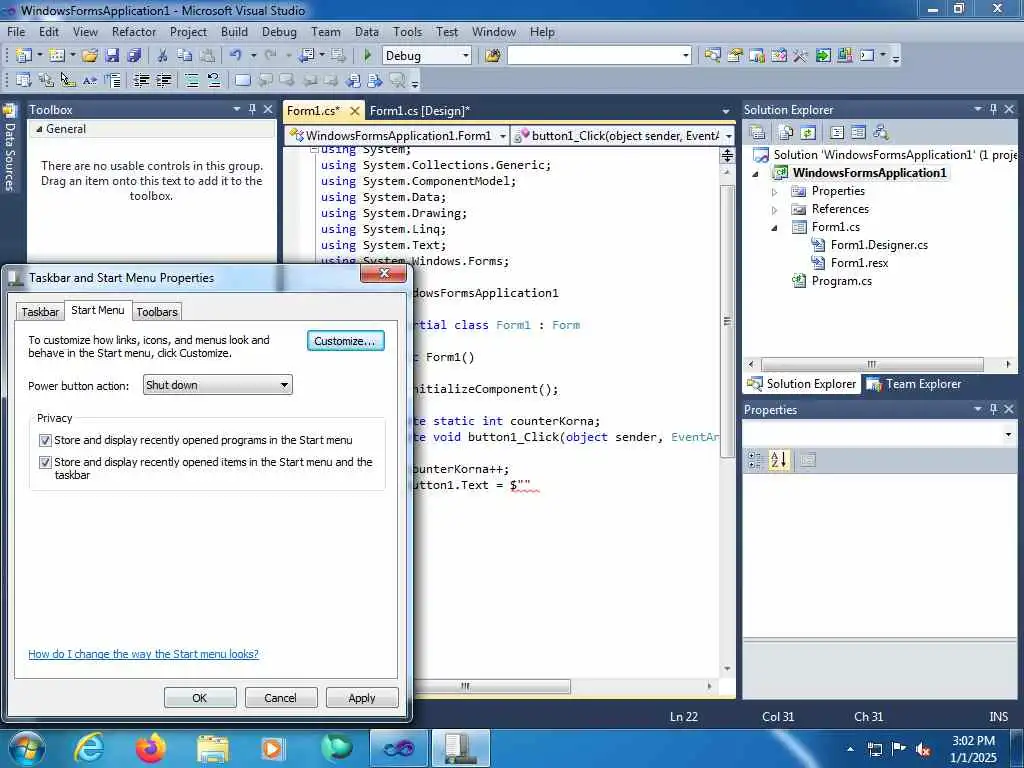Open the find combo box dropdown arrow
Screen dimensions: 1024x768
tap(686, 56)
